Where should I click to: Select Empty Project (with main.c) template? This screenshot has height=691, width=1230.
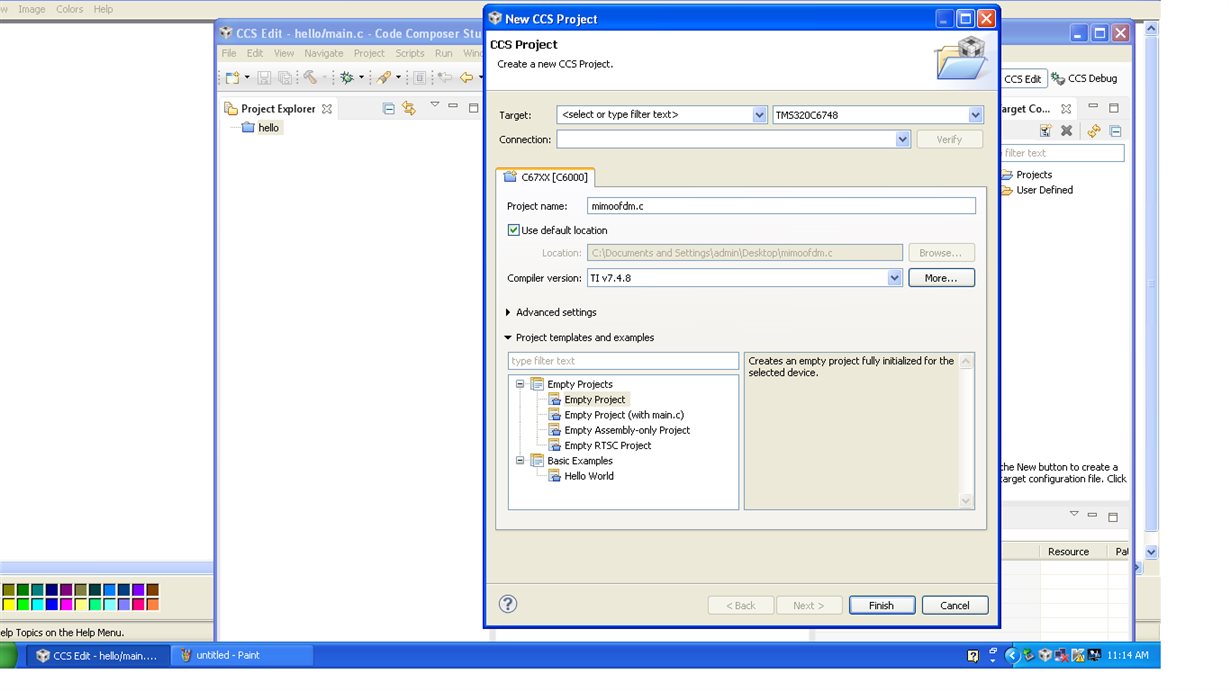point(624,415)
